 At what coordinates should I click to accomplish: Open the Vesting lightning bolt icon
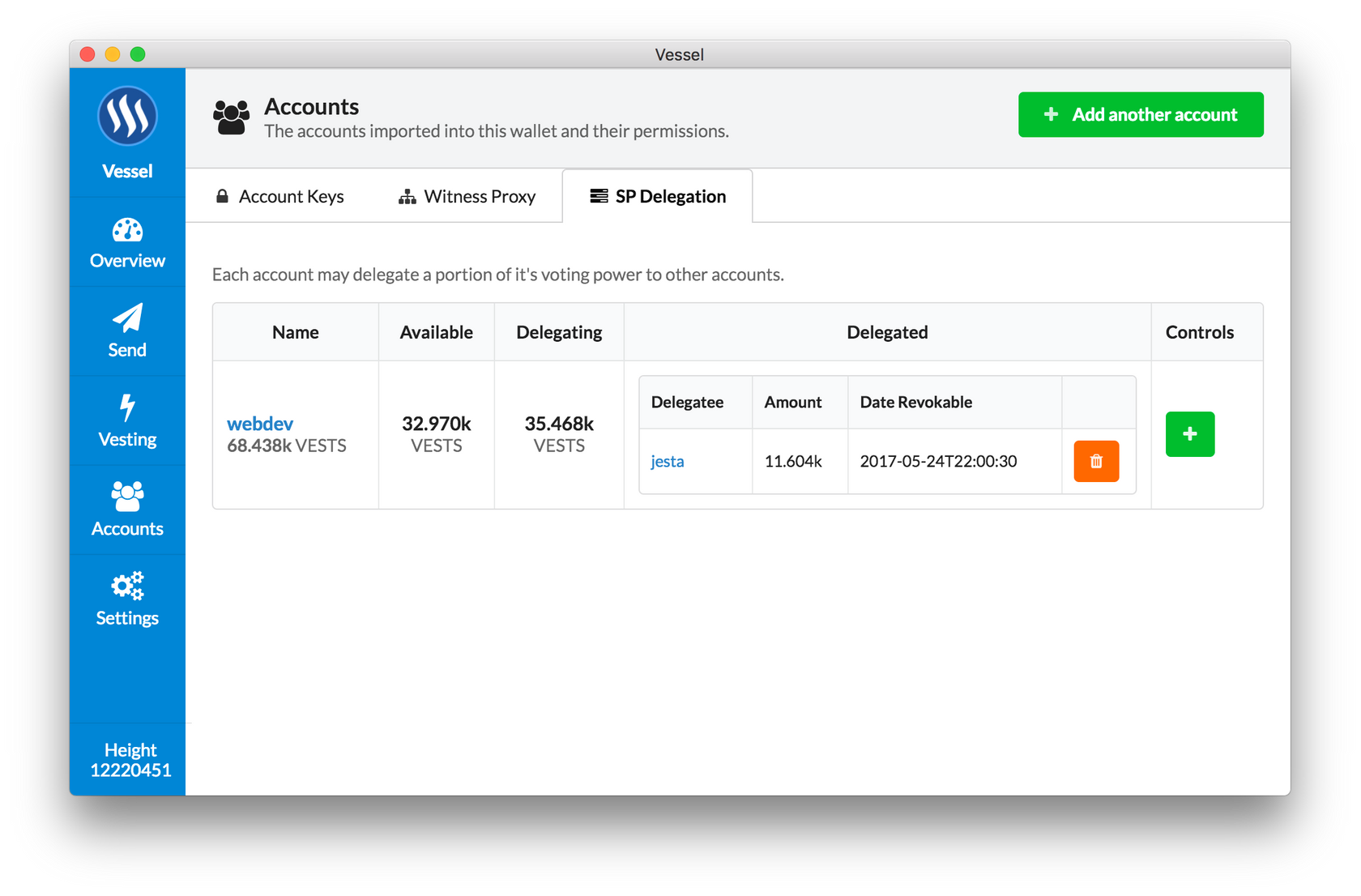pos(127,407)
